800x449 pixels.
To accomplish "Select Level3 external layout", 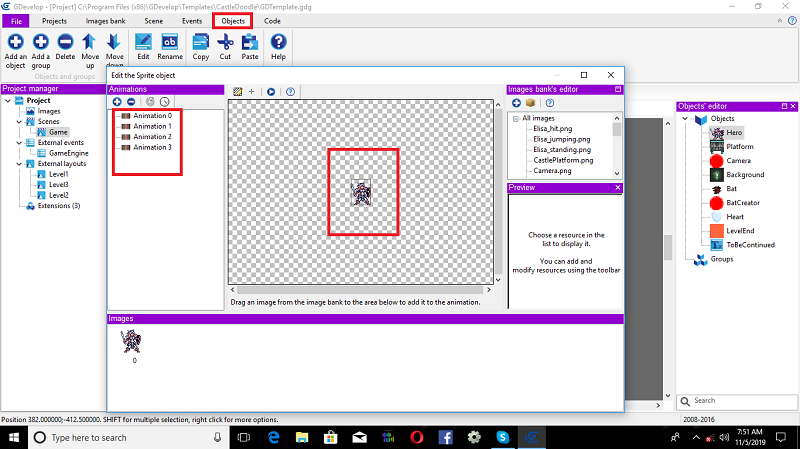I will 59,185.
